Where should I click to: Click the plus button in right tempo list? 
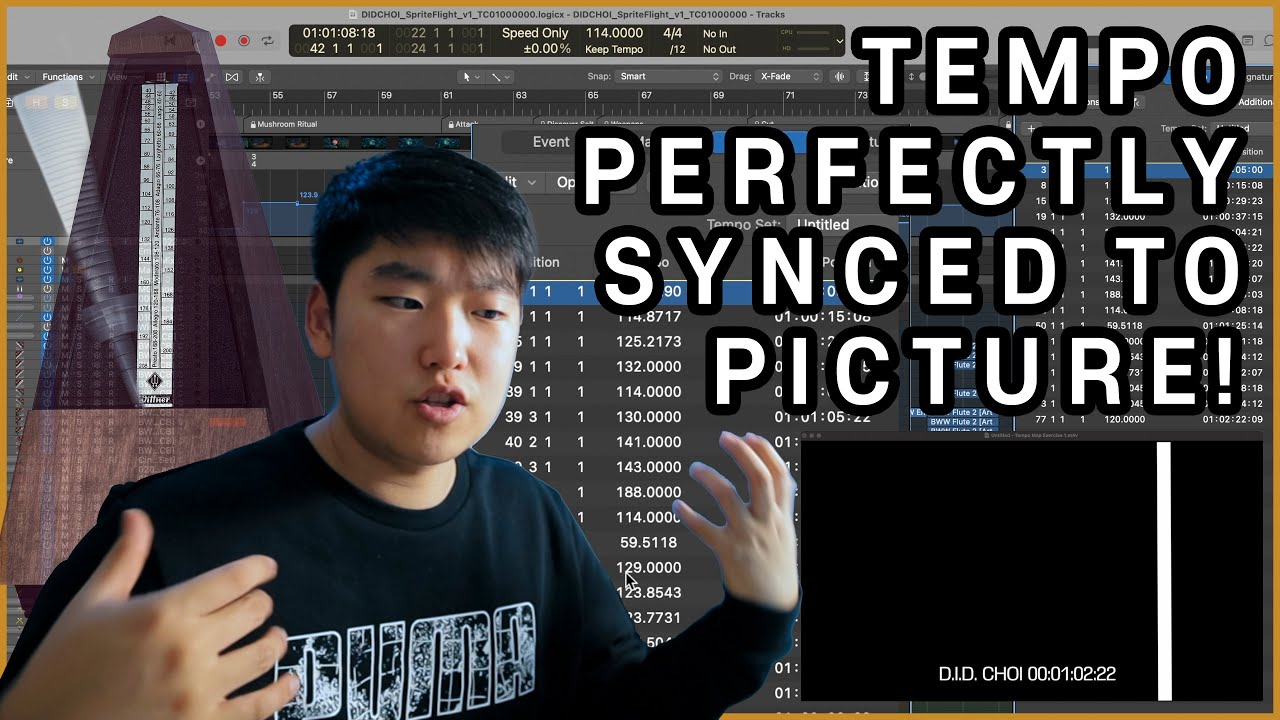pyautogui.click(x=1033, y=129)
